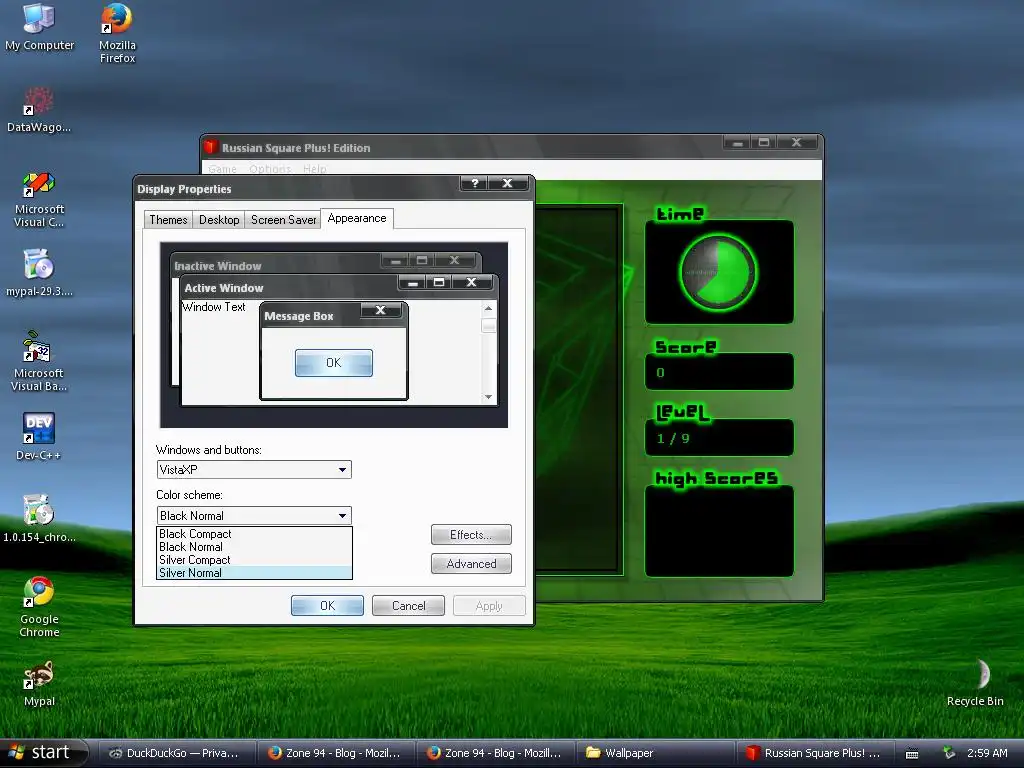Close the Russian Square Plus window
Screen dimensions: 1024x768
pyautogui.click(x=796, y=142)
